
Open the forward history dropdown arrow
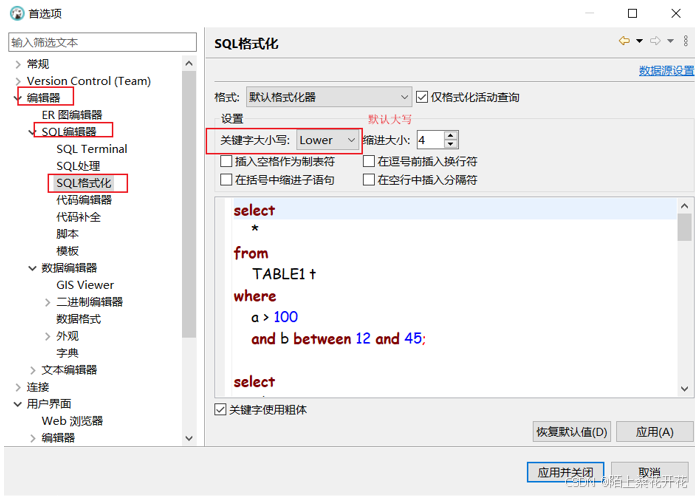coord(670,41)
